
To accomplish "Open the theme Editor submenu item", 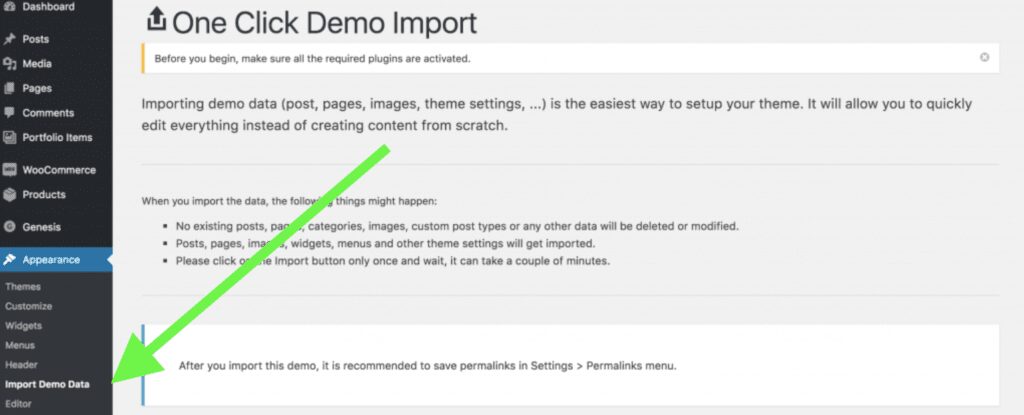I will [x=18, y=405].
